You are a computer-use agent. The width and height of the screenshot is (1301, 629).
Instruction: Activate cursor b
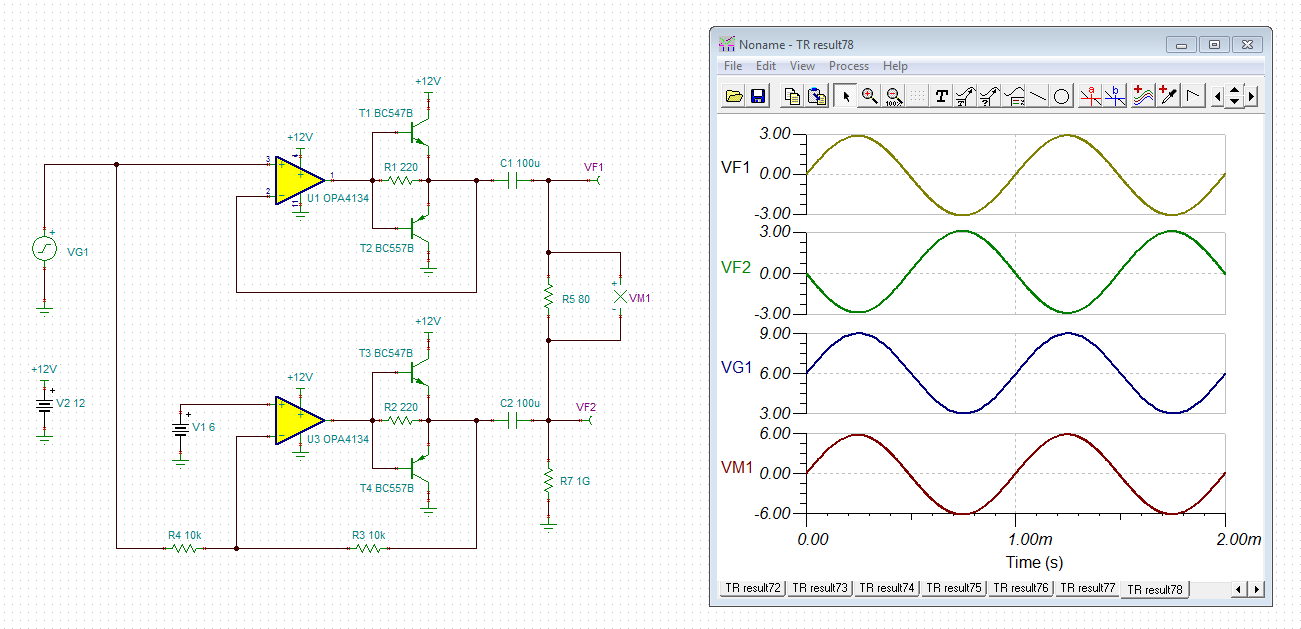pos(1115,96)
